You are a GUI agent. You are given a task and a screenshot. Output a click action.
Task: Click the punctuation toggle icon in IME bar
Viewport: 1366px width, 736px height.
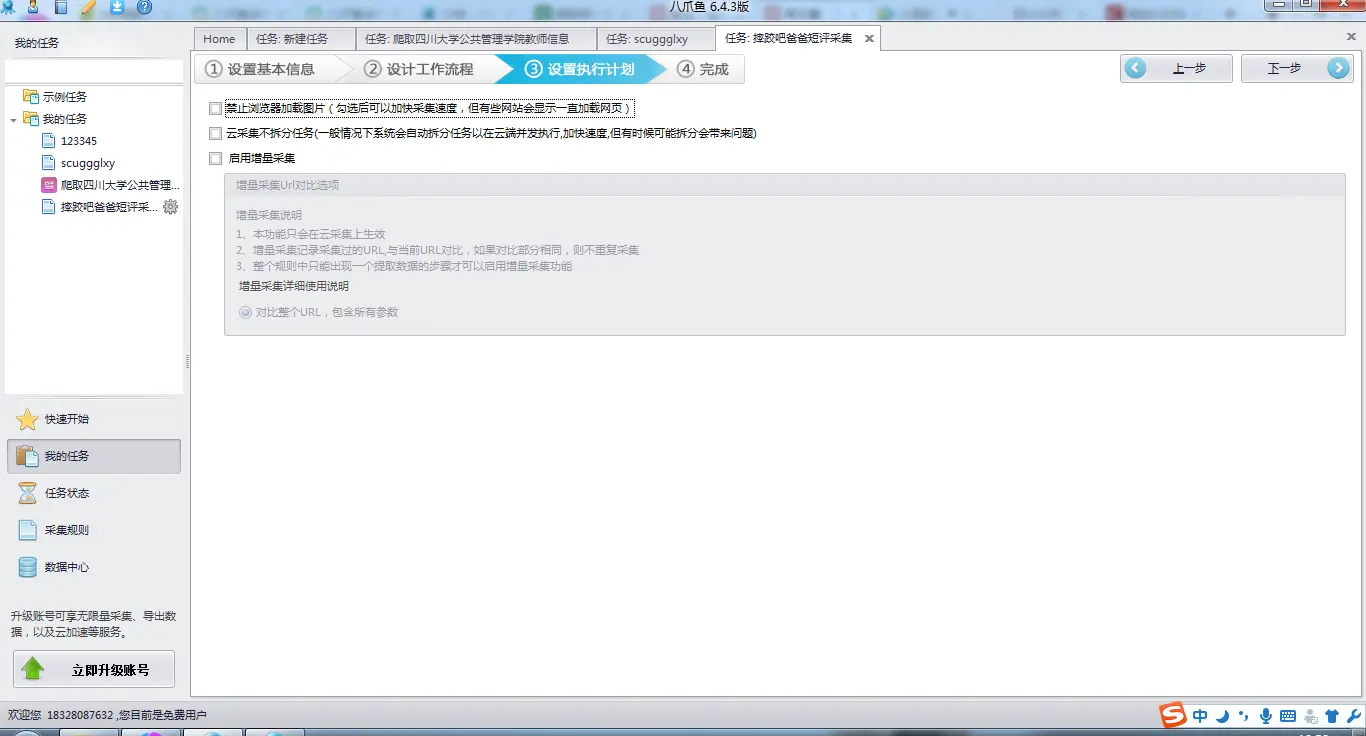tap(1244, 716)
